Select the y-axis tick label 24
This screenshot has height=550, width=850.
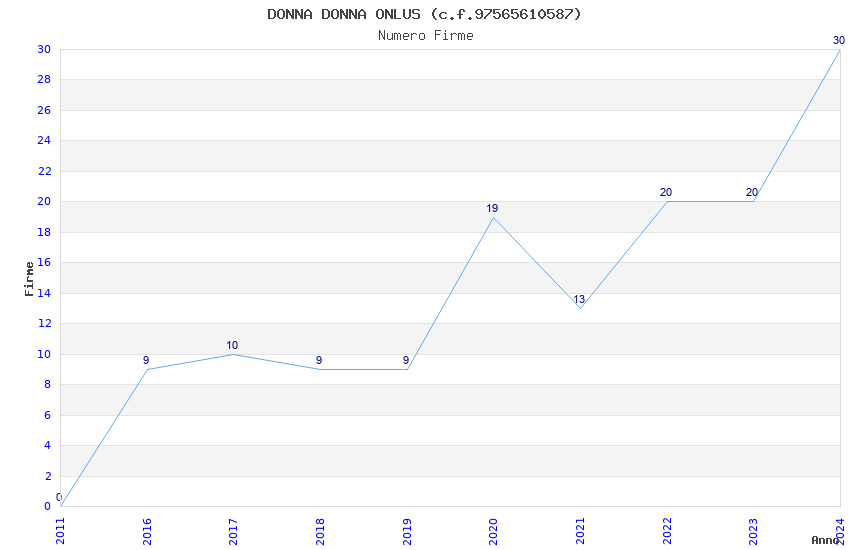[44, 140]
